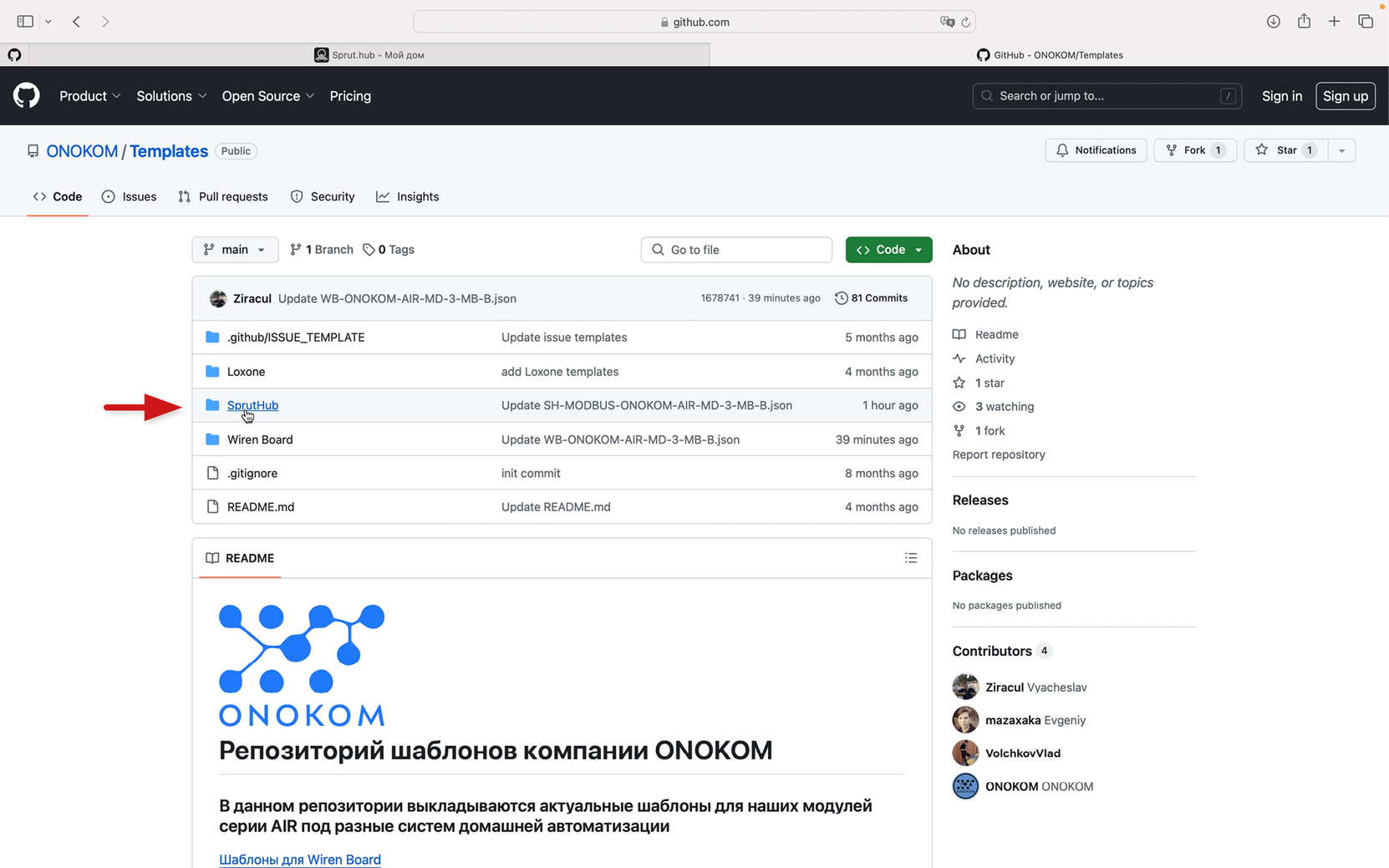Toggle the Safari sidebar
This screenshot has width=1389, height=868.
(x=25, y=22)
